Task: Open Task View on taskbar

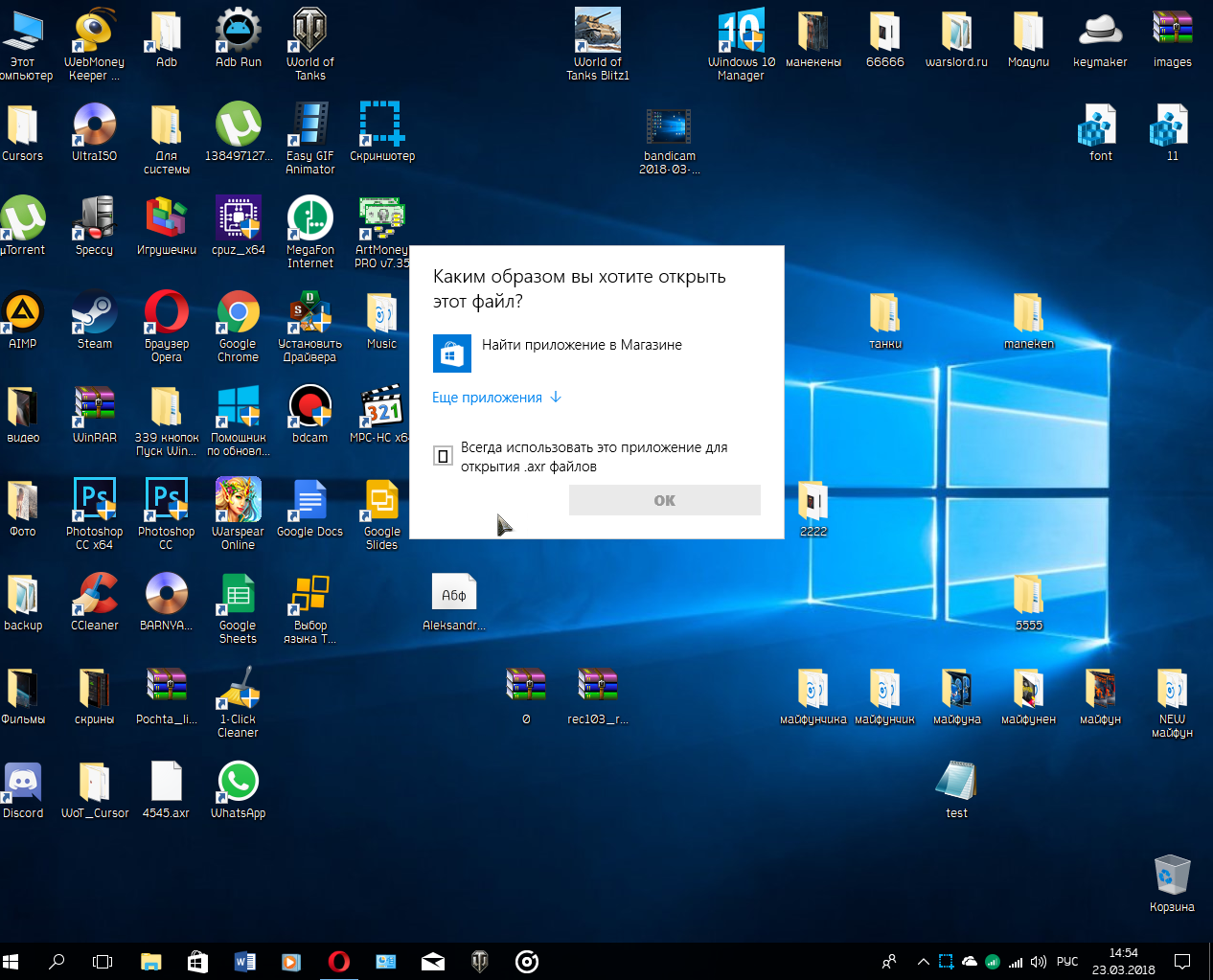Action: click(103, 961)
